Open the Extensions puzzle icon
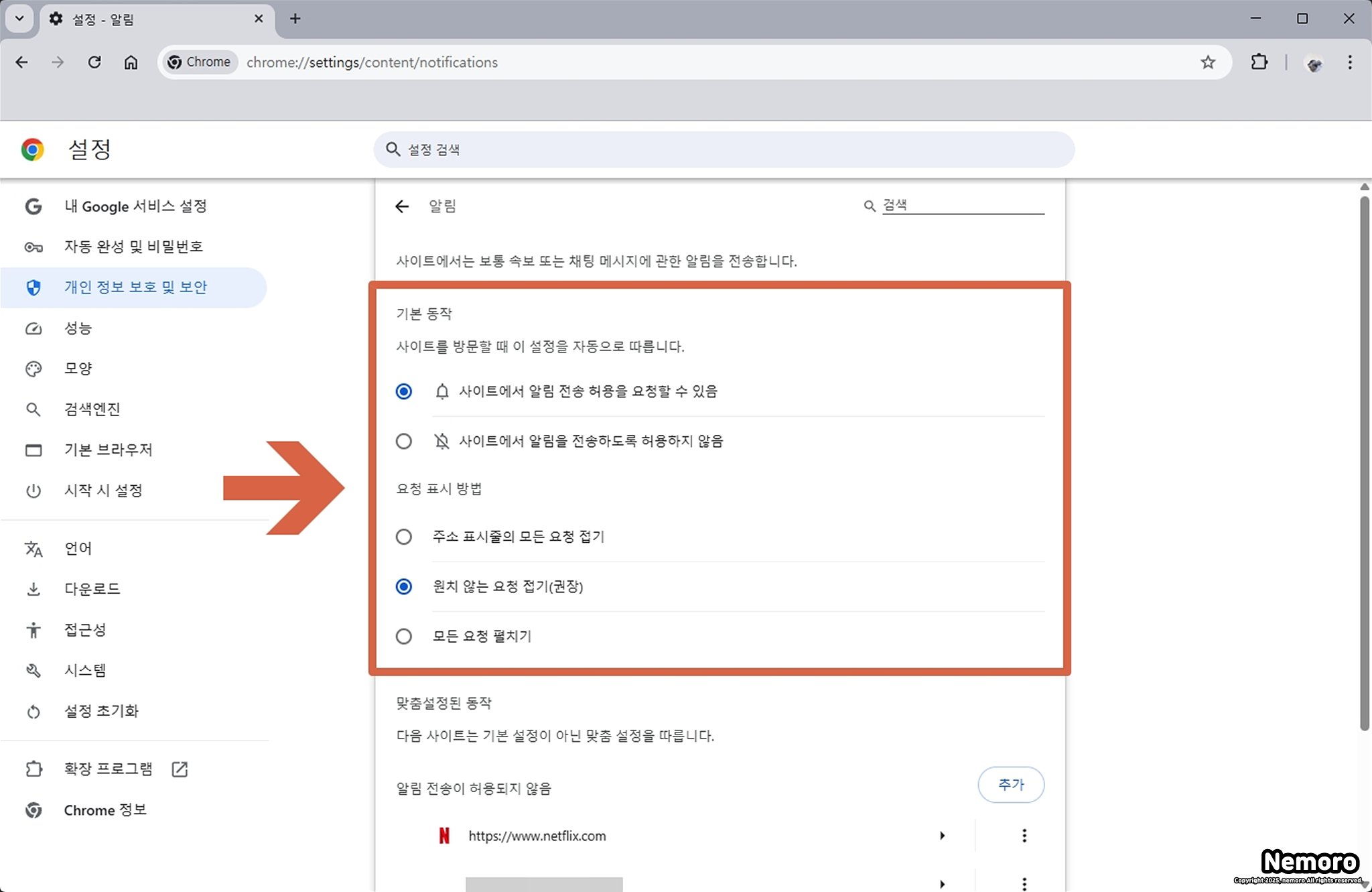Screen dimensions: 1372x892 1259,62
